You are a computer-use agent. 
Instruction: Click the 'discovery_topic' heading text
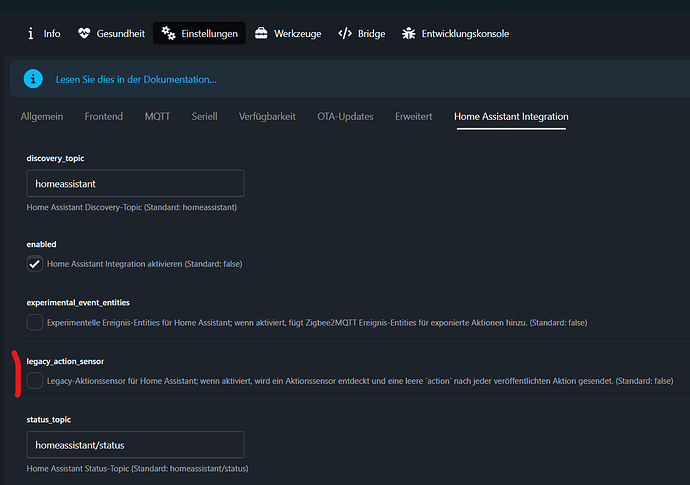click(x=55, y=158)
